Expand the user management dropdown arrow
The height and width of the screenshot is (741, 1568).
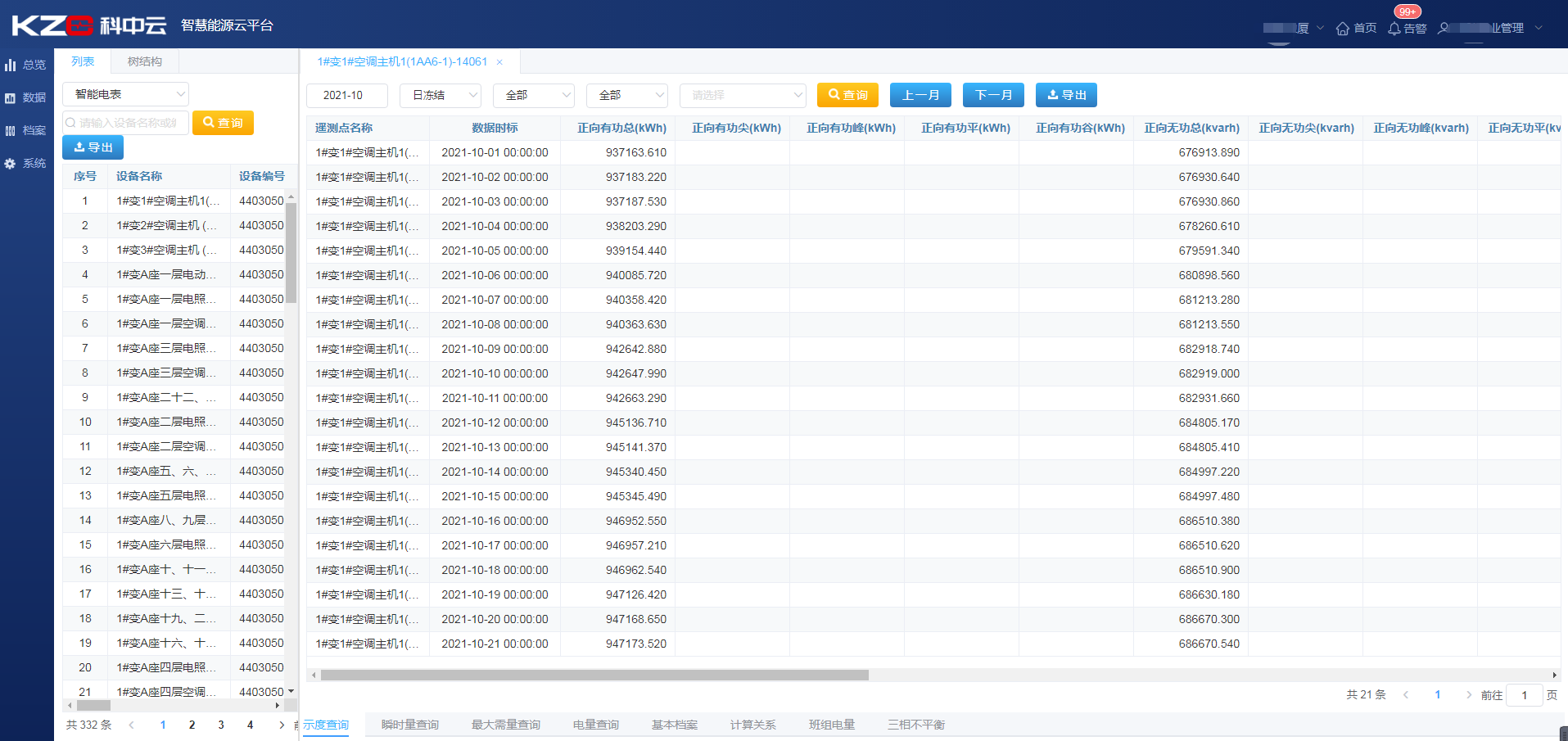1539,28
